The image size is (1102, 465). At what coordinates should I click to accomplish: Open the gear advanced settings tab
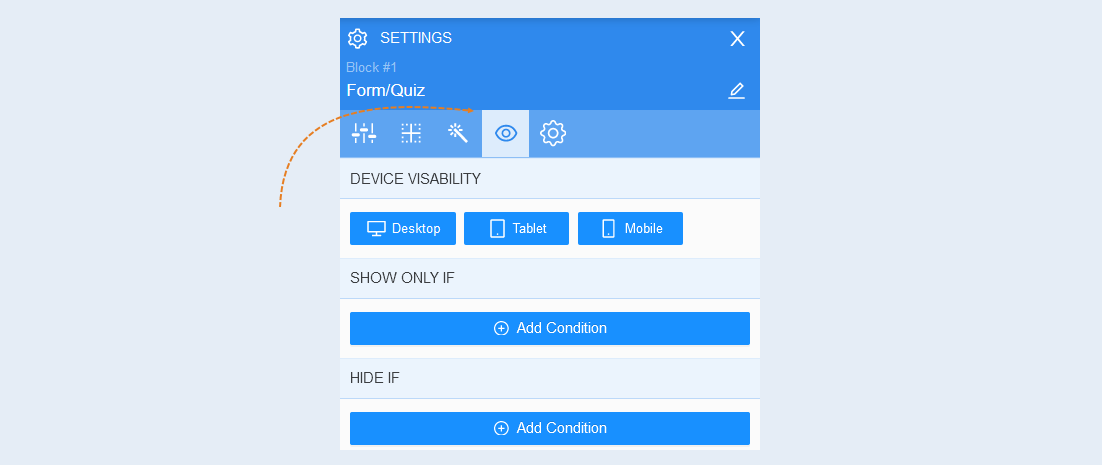pos(553,133)
